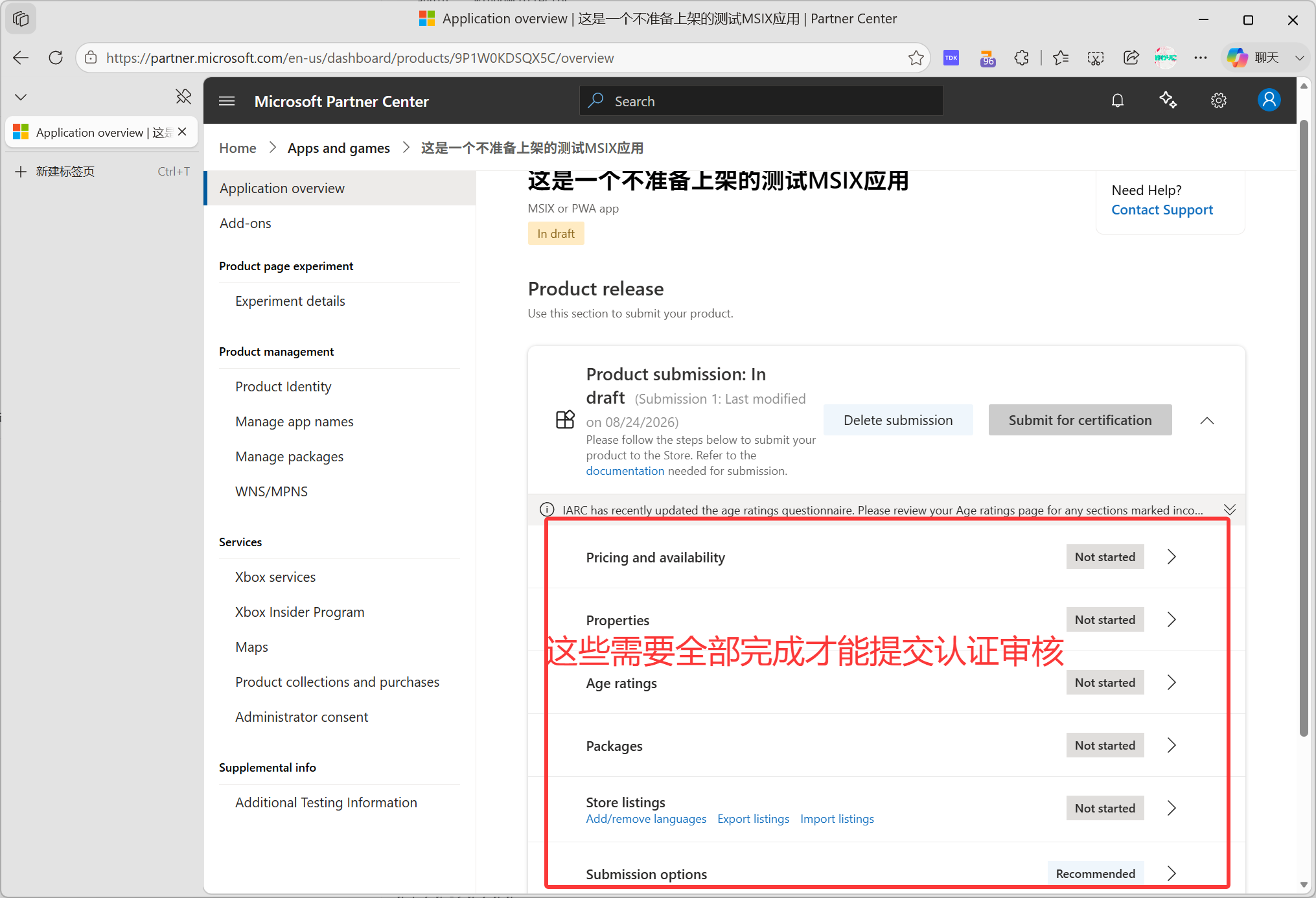Expand the IARC age ratings notice
The width and height of the screenshot is (1316, 898).
click(x=1229, y=509)
